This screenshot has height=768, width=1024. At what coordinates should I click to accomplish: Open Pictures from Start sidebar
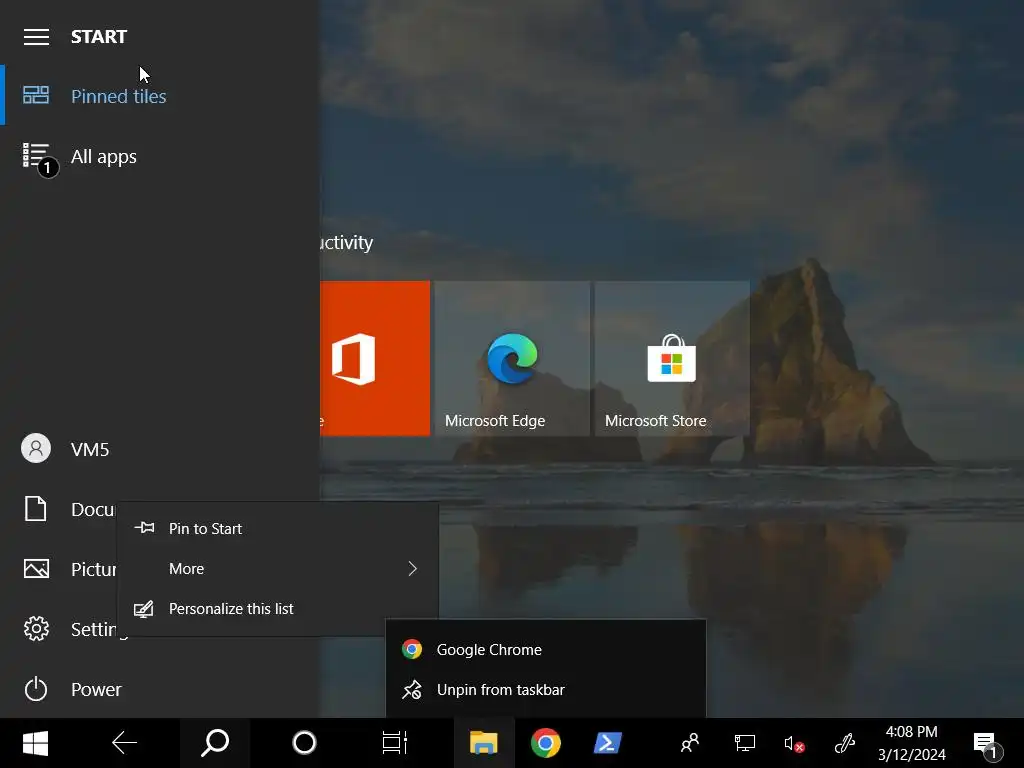pos(59,569)
